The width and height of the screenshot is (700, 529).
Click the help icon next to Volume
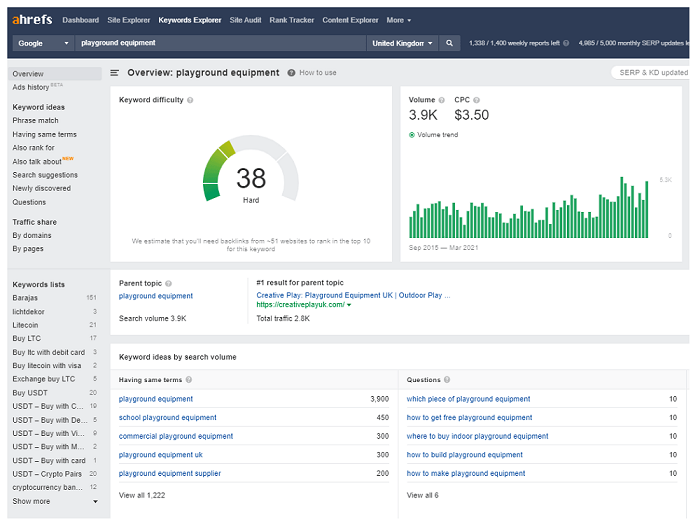[442, 100]
